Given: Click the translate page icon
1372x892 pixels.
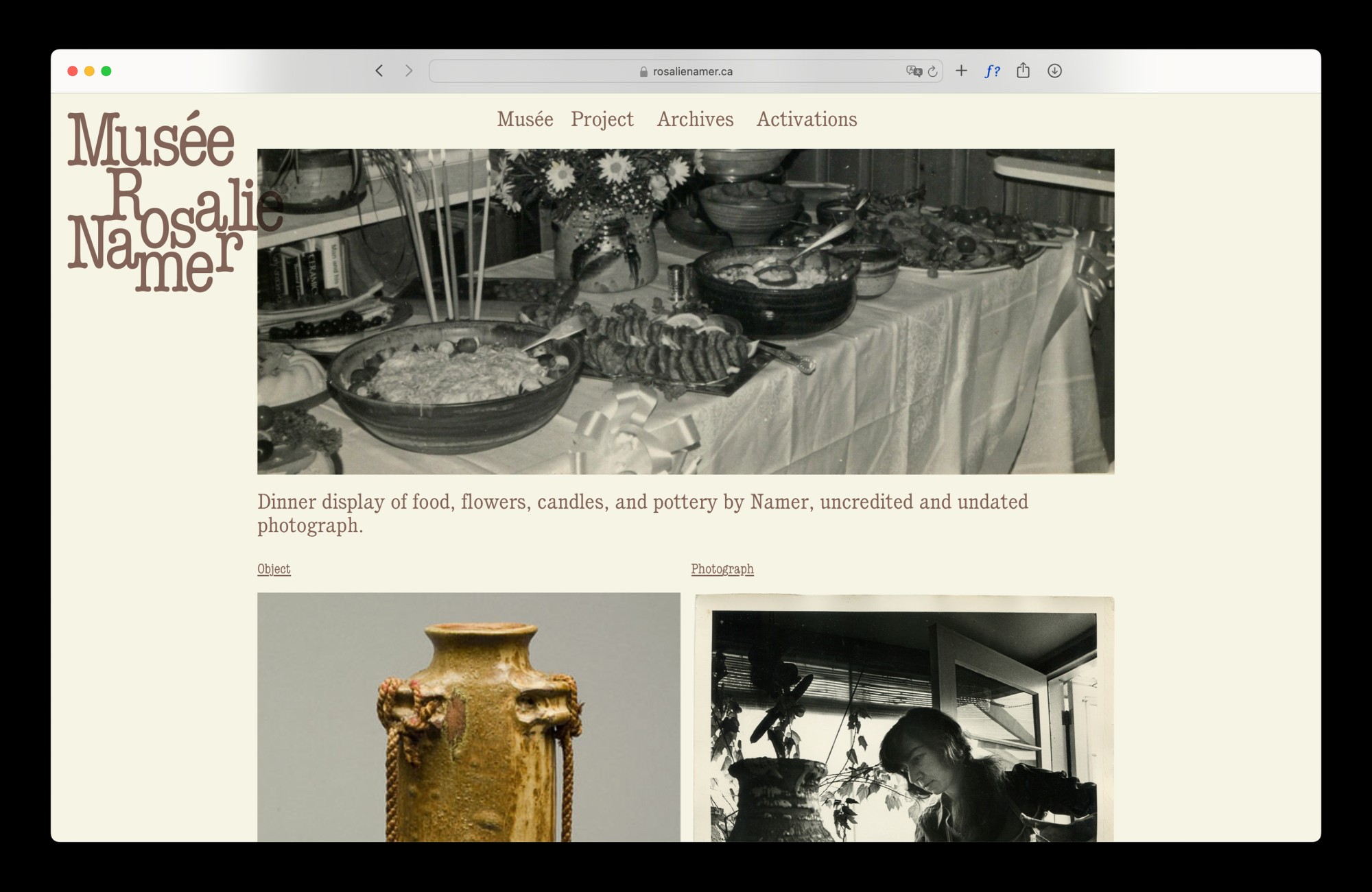Looking at the screenshot, I should (x=913, y=71).
